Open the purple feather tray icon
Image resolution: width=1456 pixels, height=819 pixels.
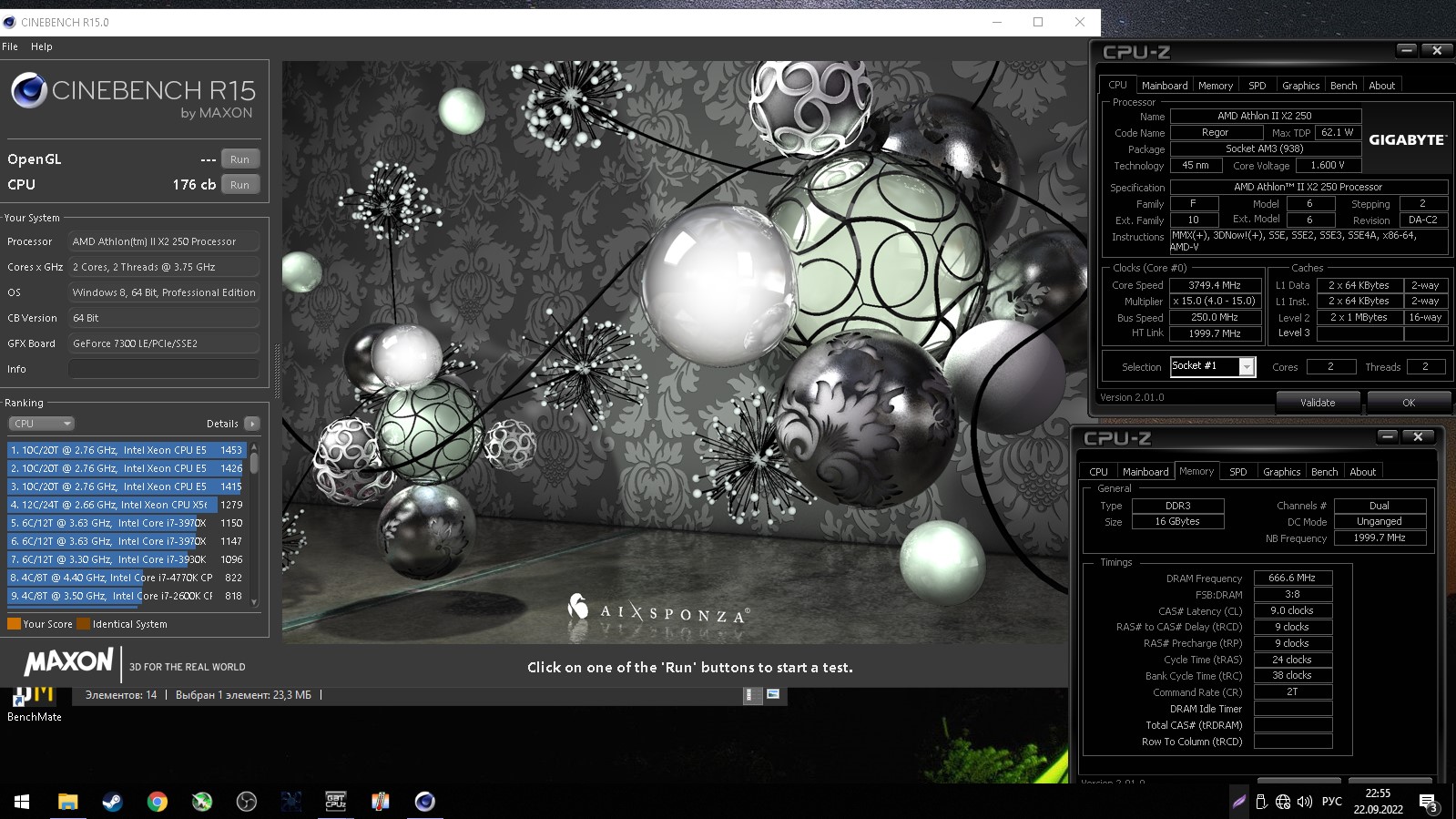1239,802
